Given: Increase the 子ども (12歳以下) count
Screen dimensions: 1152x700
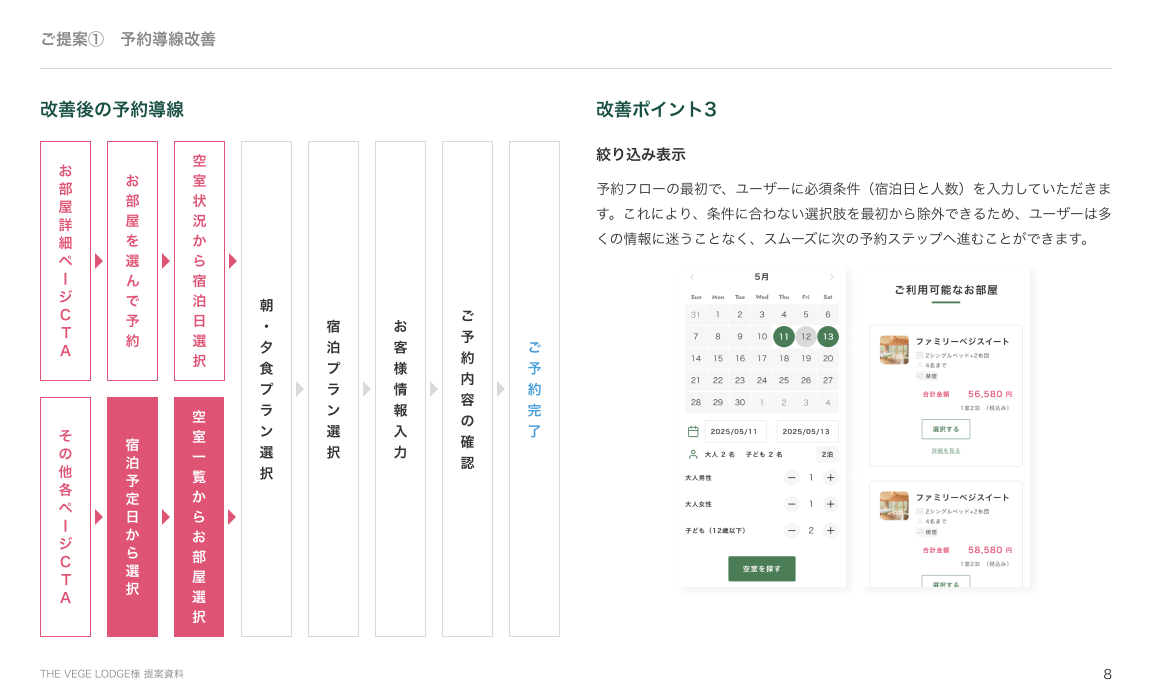Looking at the screenshot, I should (x=830, y=530).
